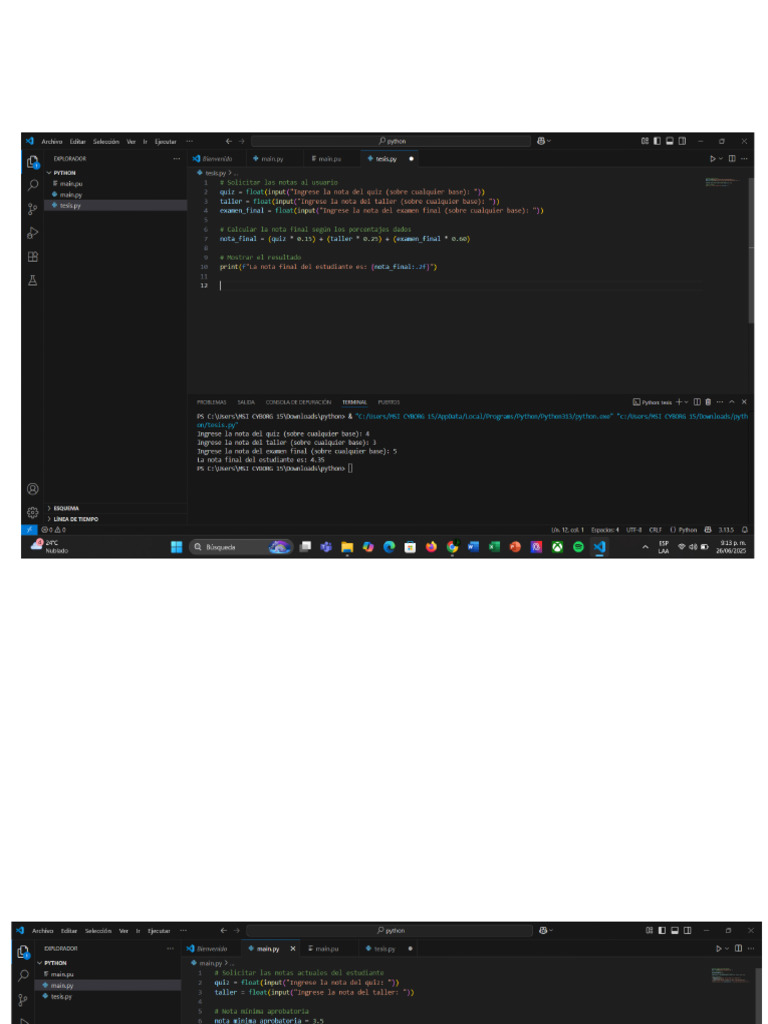768x1024 pixels.
Task: Close the terminal panel with X
Action: coord(744,402)
